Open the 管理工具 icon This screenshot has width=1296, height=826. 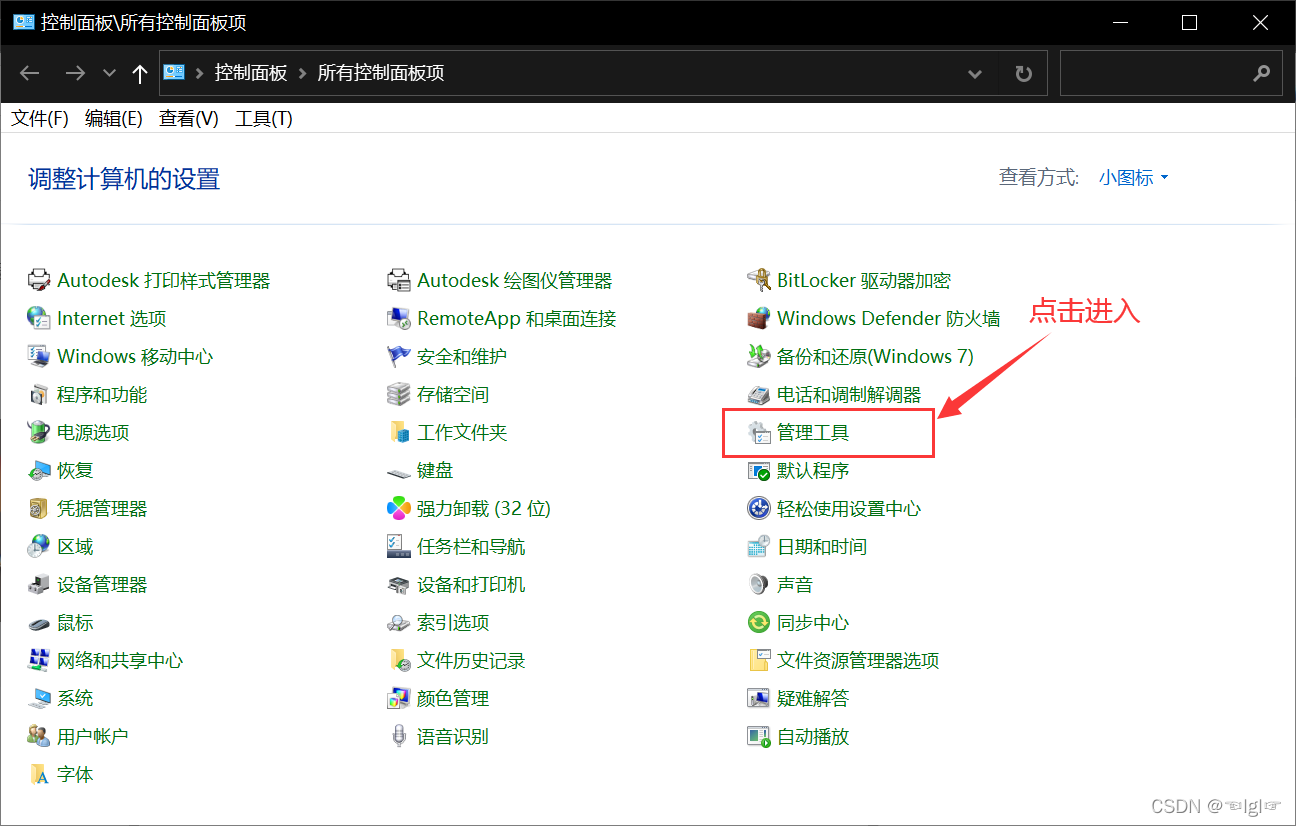pyautogui.click(x=759, y=432)
